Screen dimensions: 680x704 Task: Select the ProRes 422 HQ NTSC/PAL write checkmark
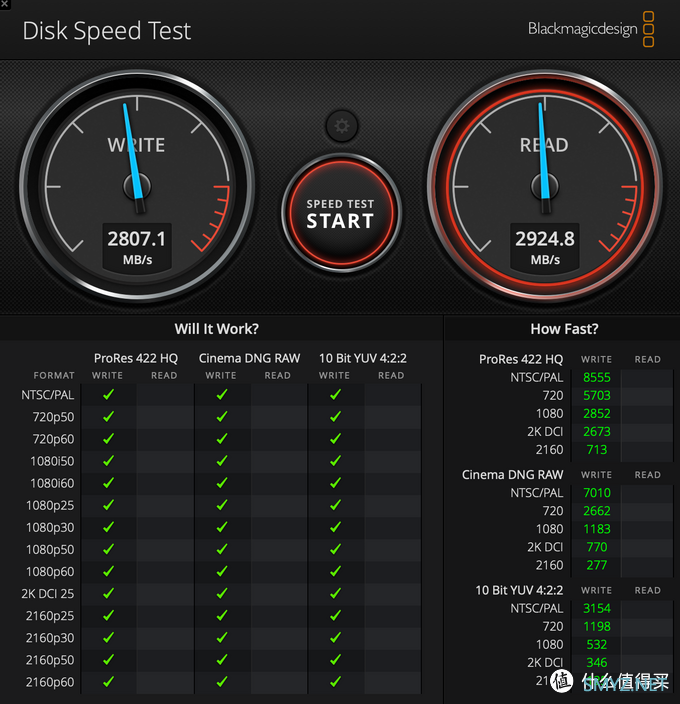point(108,395)
